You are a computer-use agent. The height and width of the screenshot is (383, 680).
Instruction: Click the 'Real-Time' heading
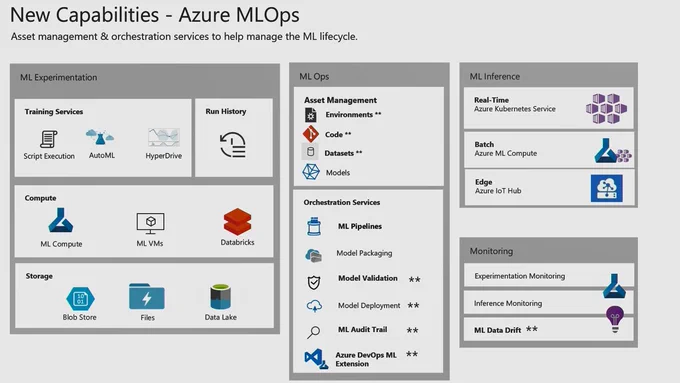pyautogui.click(x=491, y=100)
